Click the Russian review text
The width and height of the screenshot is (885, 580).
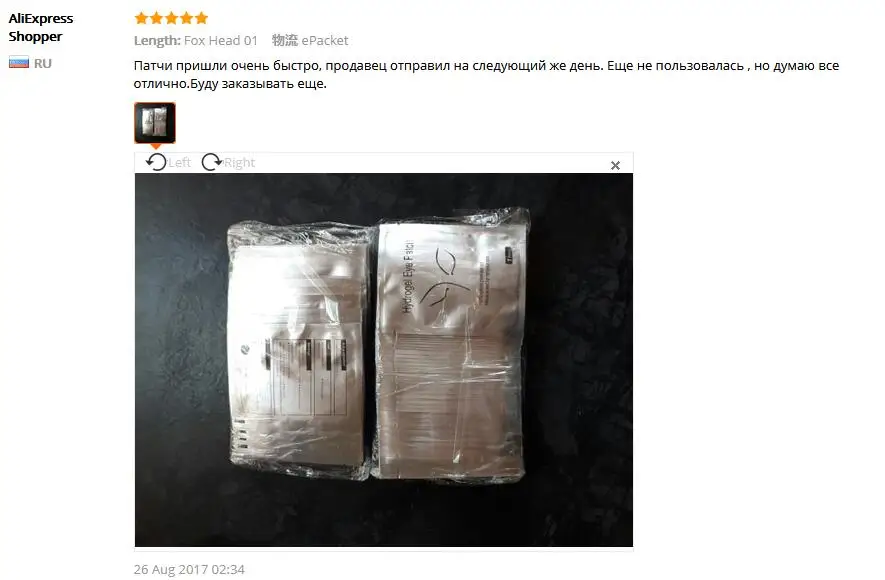486,74
